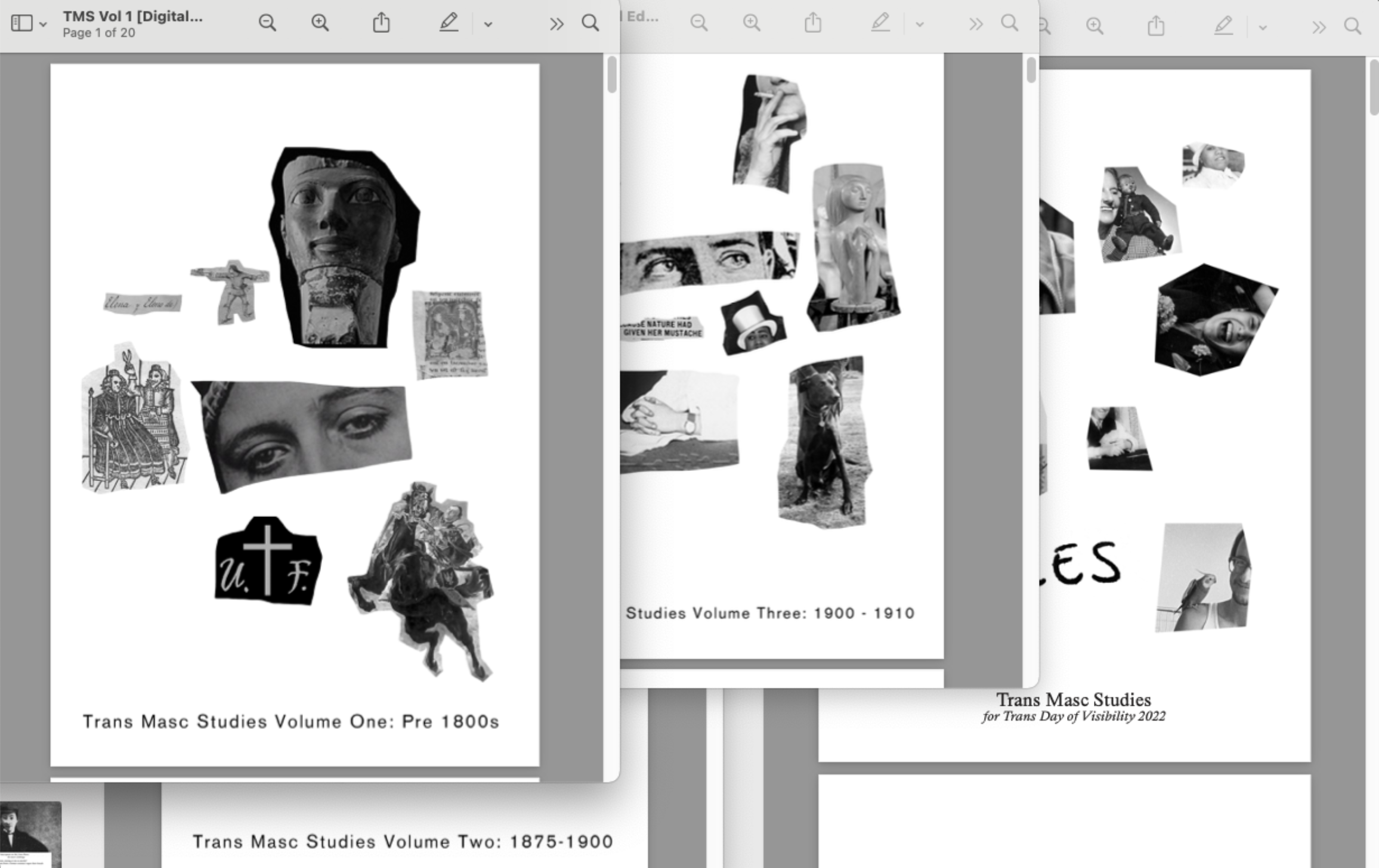Screen dimensions: 1379x868
Task: Open the double-chevron overflow toolbar menu
Action: 556,23
